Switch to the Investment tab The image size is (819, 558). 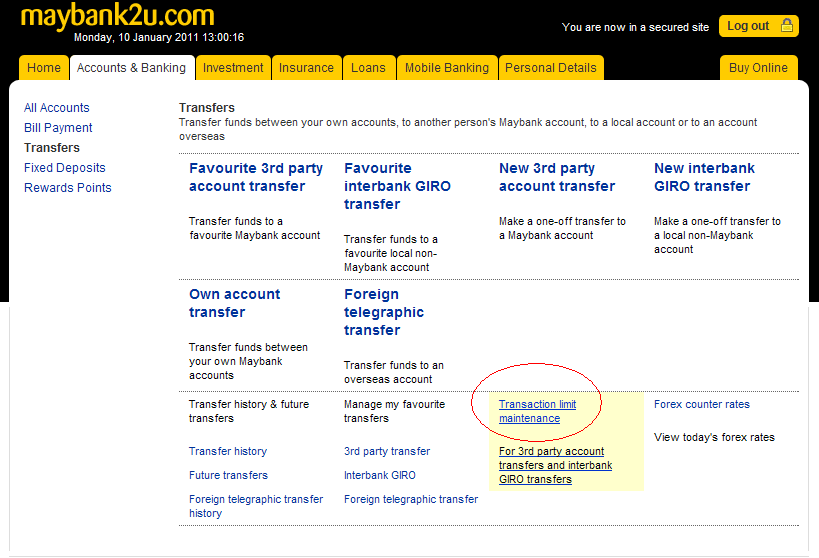click(233, 68)
